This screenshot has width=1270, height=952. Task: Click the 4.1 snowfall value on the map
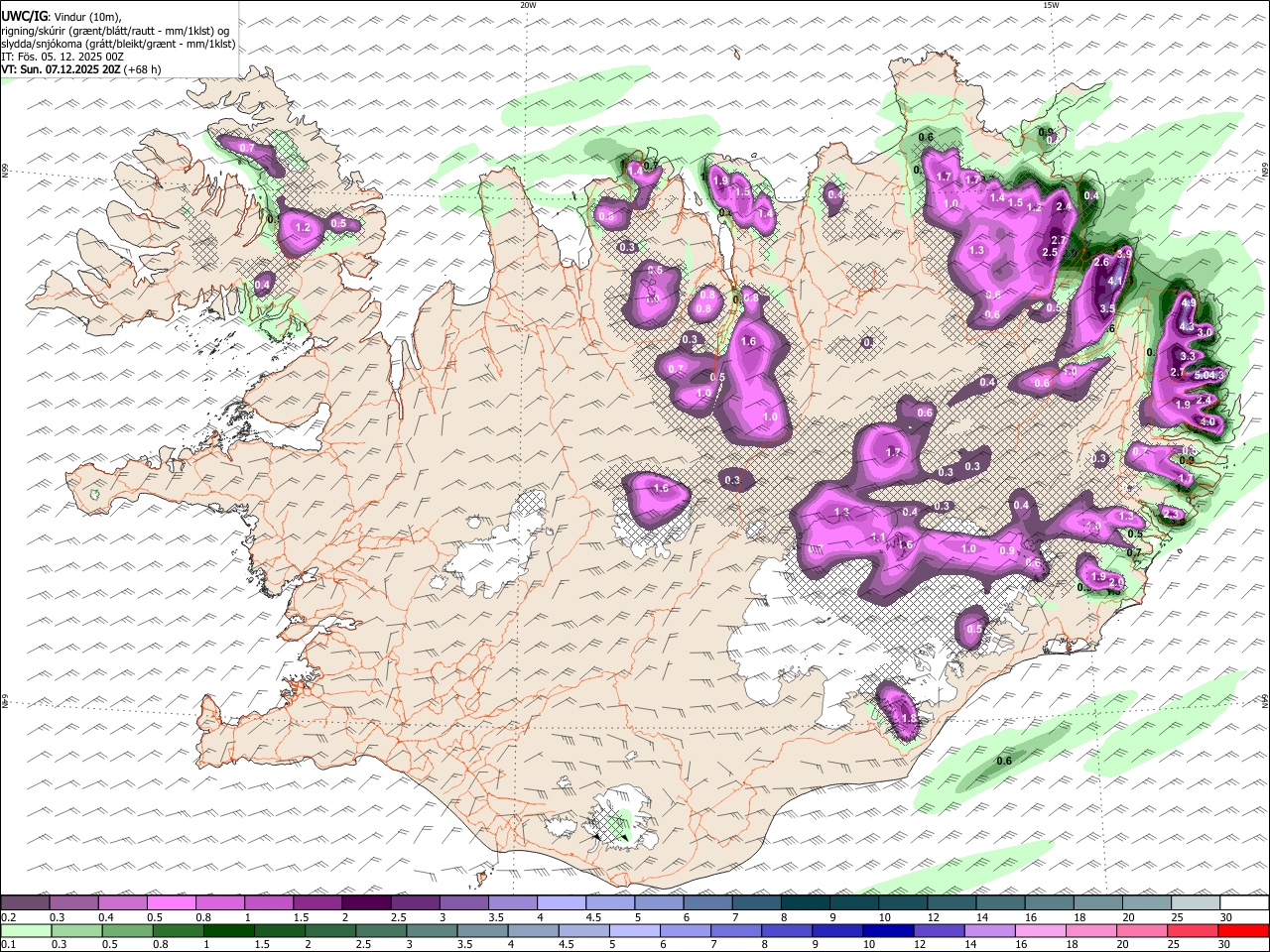tap(1115, 281)
